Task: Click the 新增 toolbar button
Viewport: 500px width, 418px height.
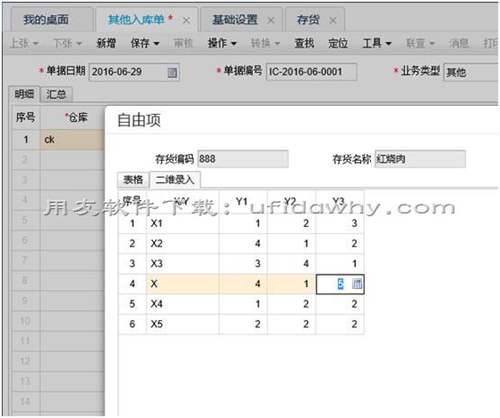Action: (x=106, y=43)
